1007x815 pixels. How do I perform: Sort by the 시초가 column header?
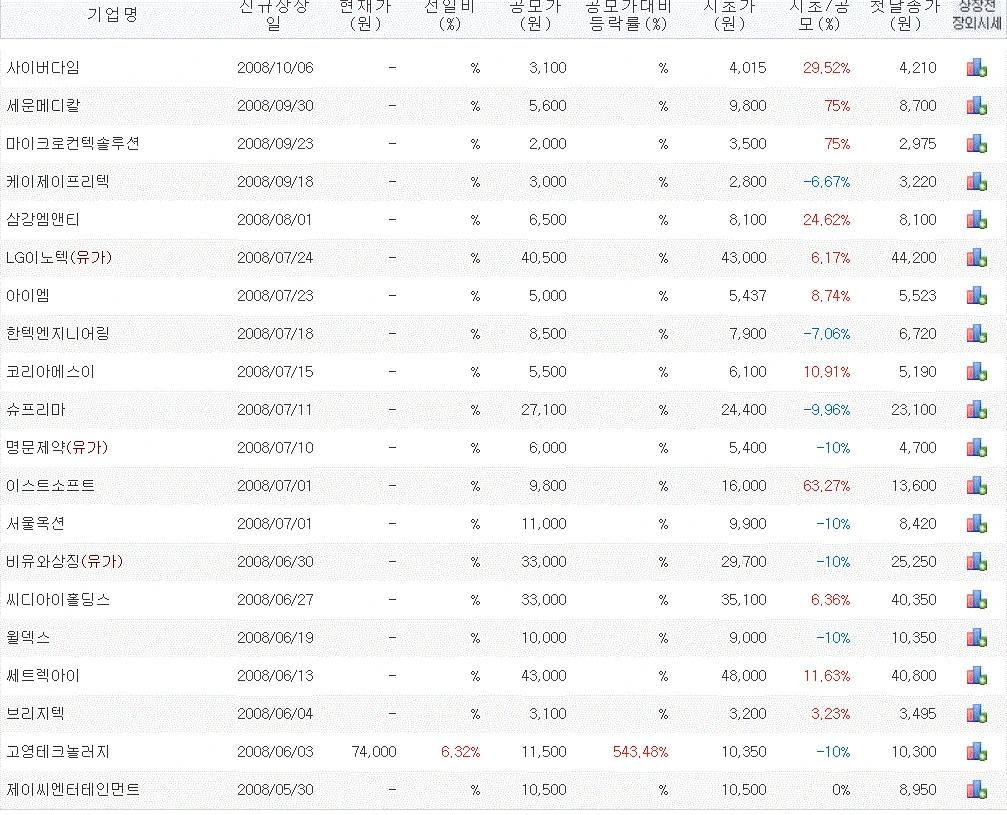tap(728, 16)
